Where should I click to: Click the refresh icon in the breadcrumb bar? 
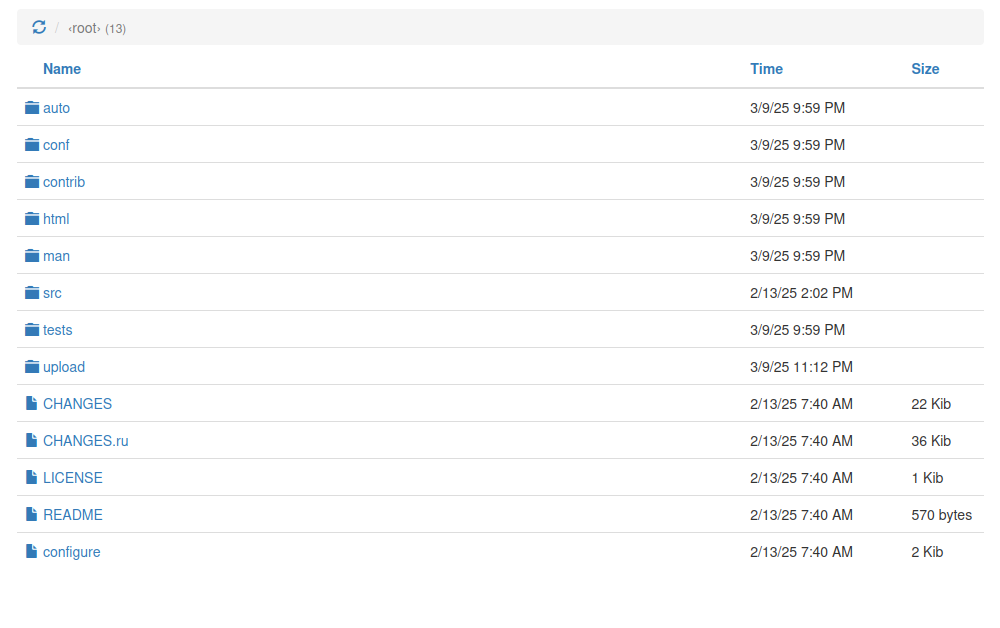pyautogui.click(x=39, y=28)
